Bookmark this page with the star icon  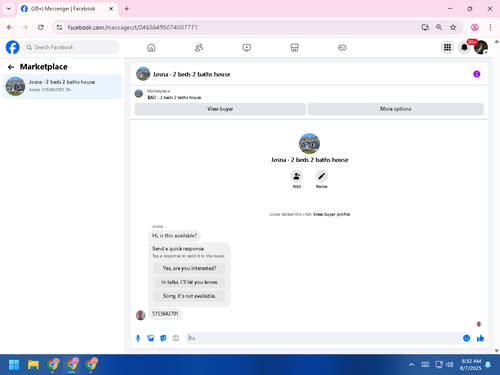tap(453, 27)
